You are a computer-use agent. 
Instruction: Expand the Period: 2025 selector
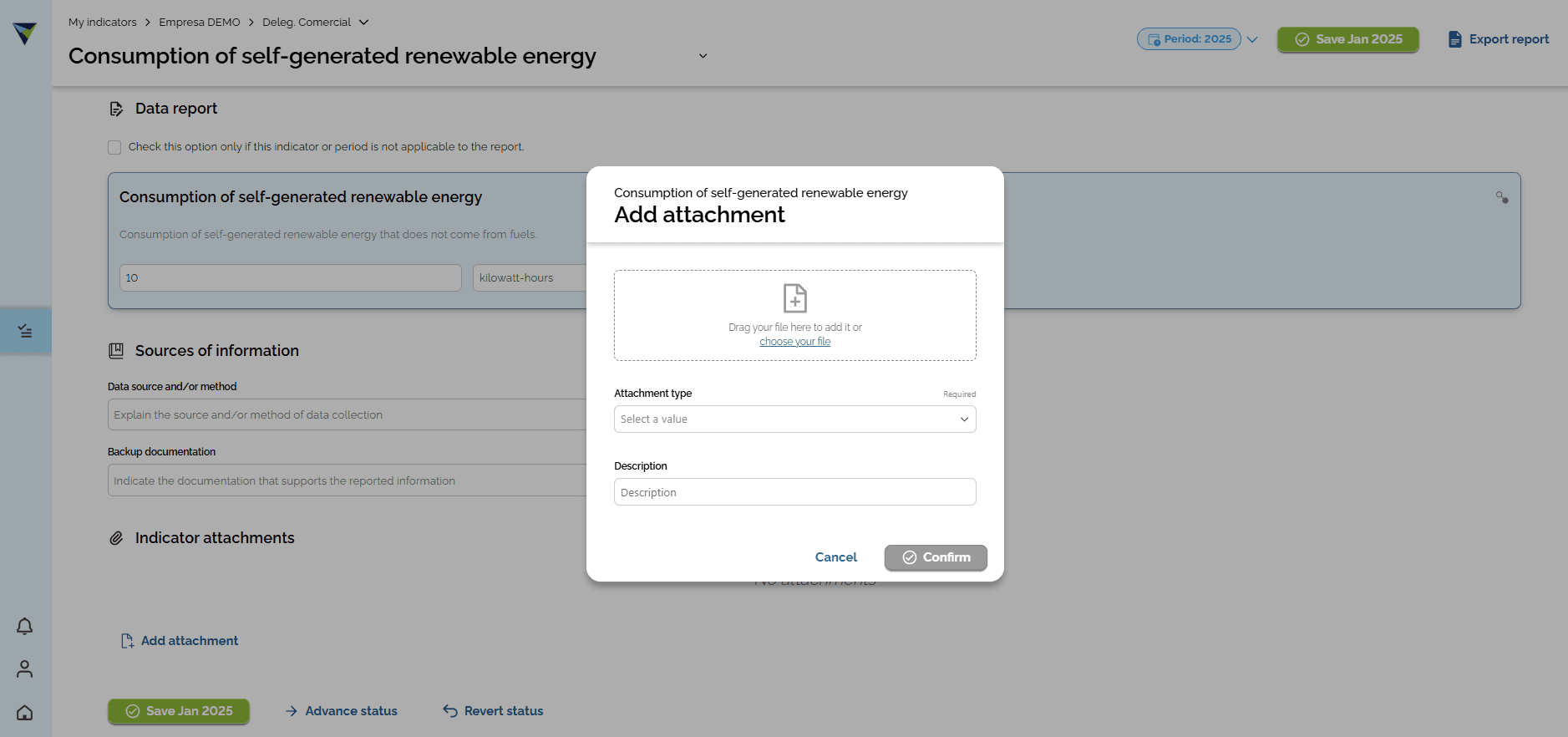1197,39
